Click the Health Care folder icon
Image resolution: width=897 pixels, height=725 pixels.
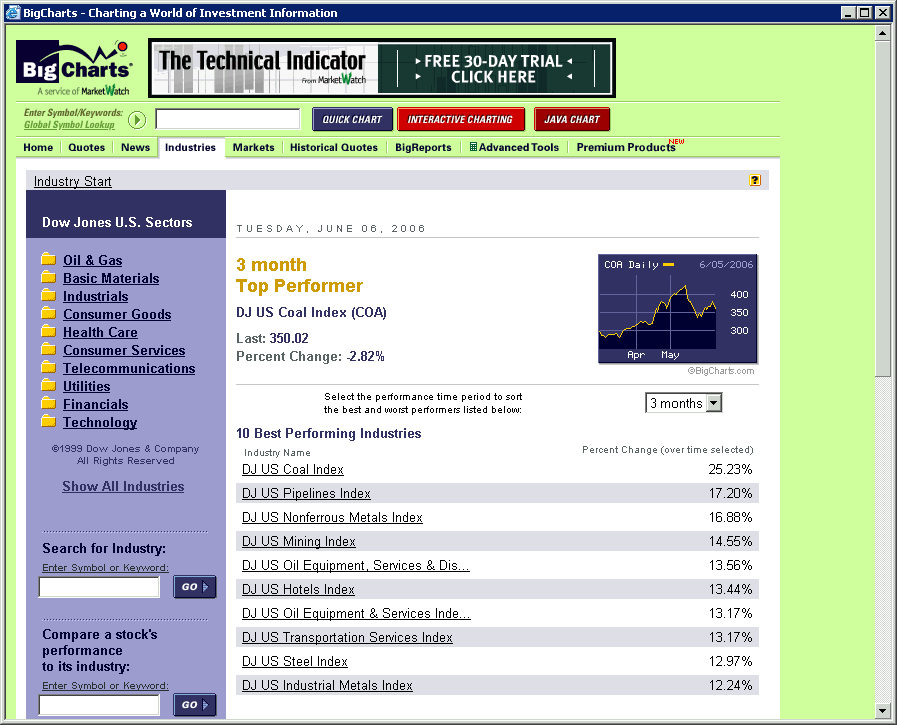48,332
